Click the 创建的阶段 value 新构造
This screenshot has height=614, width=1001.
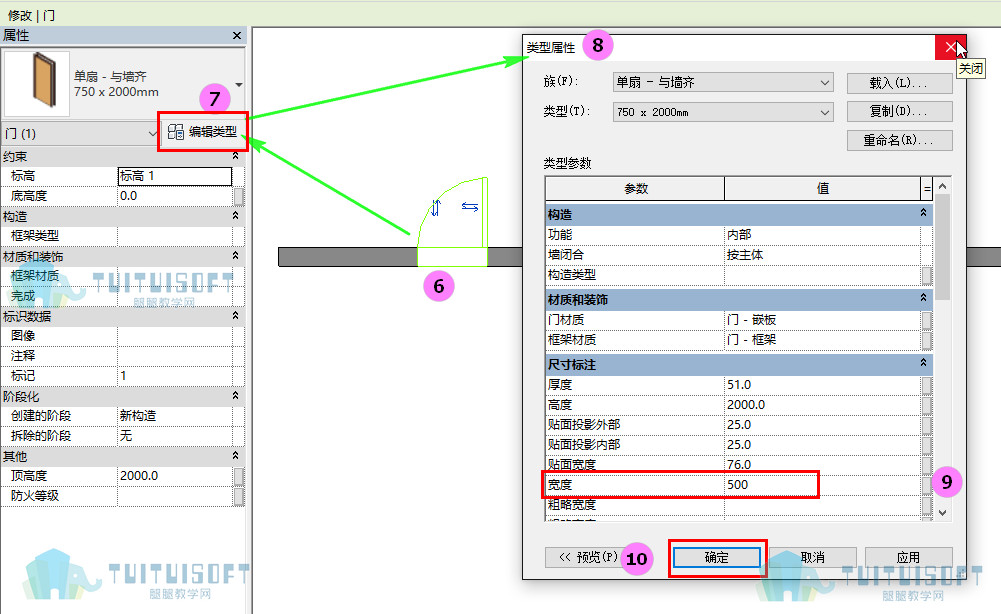coord(175,416)
